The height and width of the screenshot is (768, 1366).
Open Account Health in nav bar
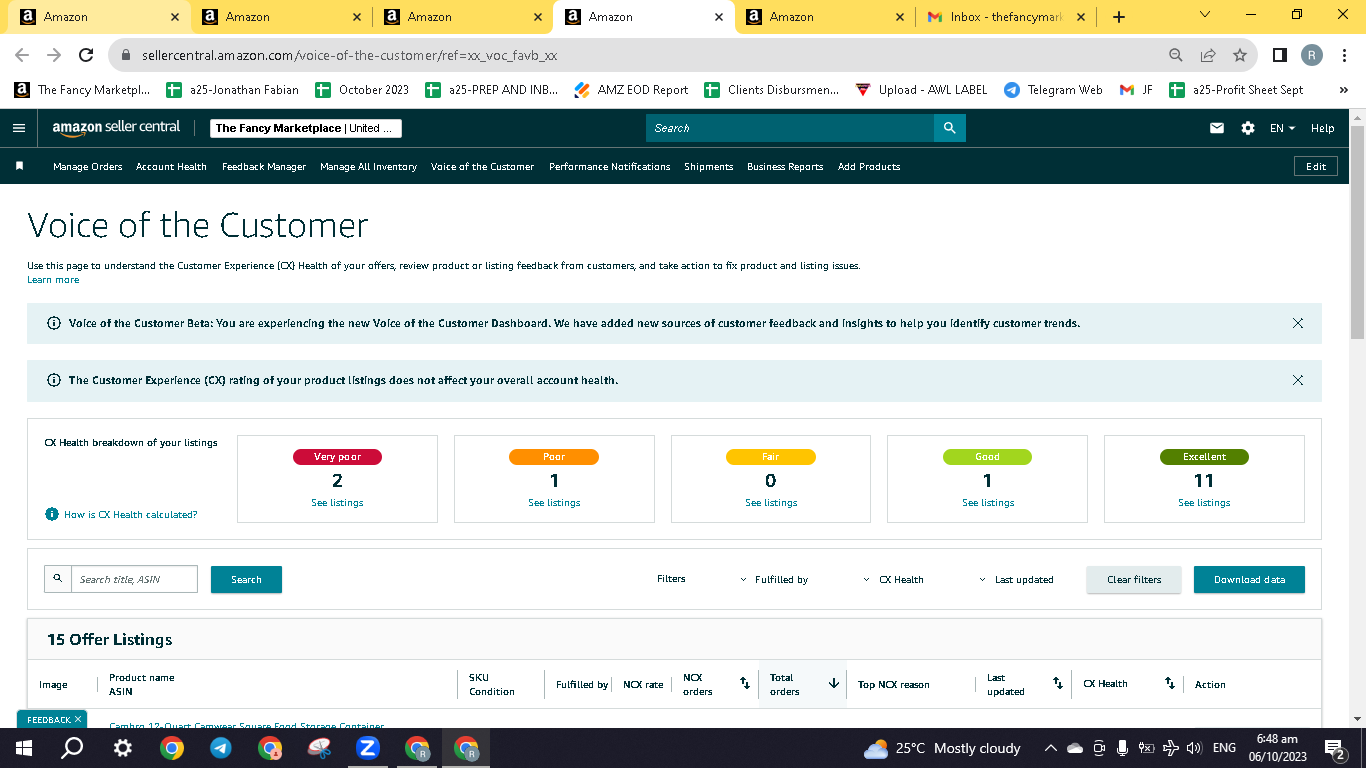(171, 167)
